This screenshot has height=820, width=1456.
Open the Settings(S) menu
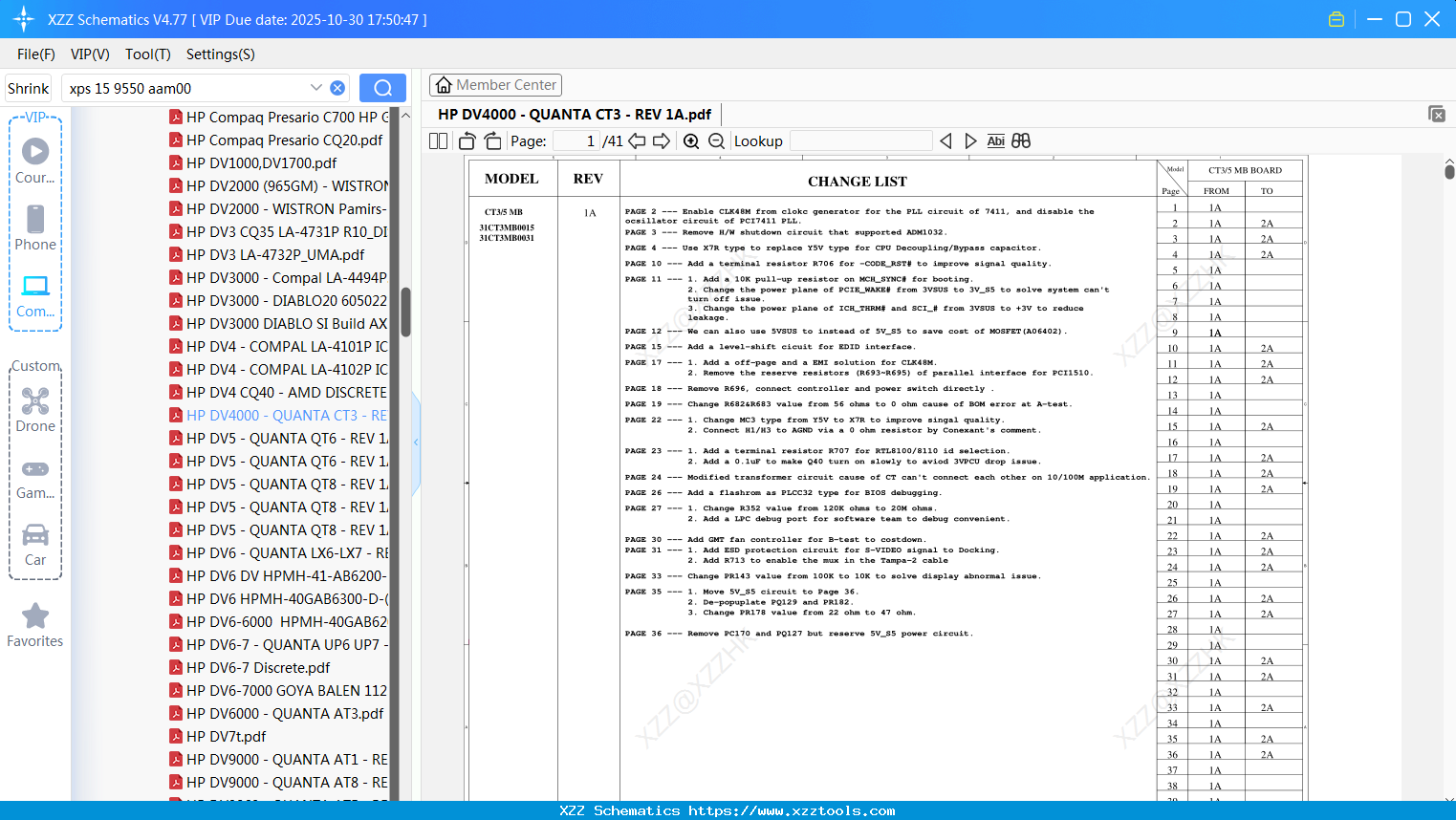click(x=221, y=54)
